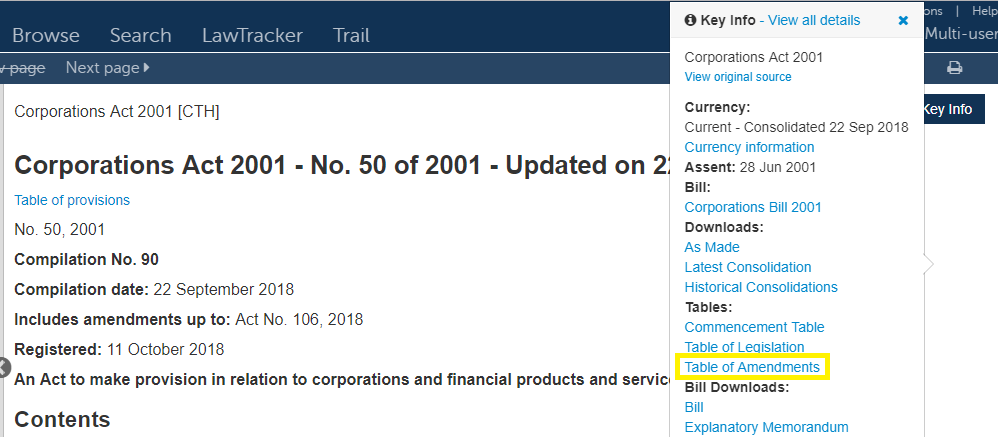The height and width of the screenshot is (437, 998).
Task: Go to Next page
Action: (108, 67)
